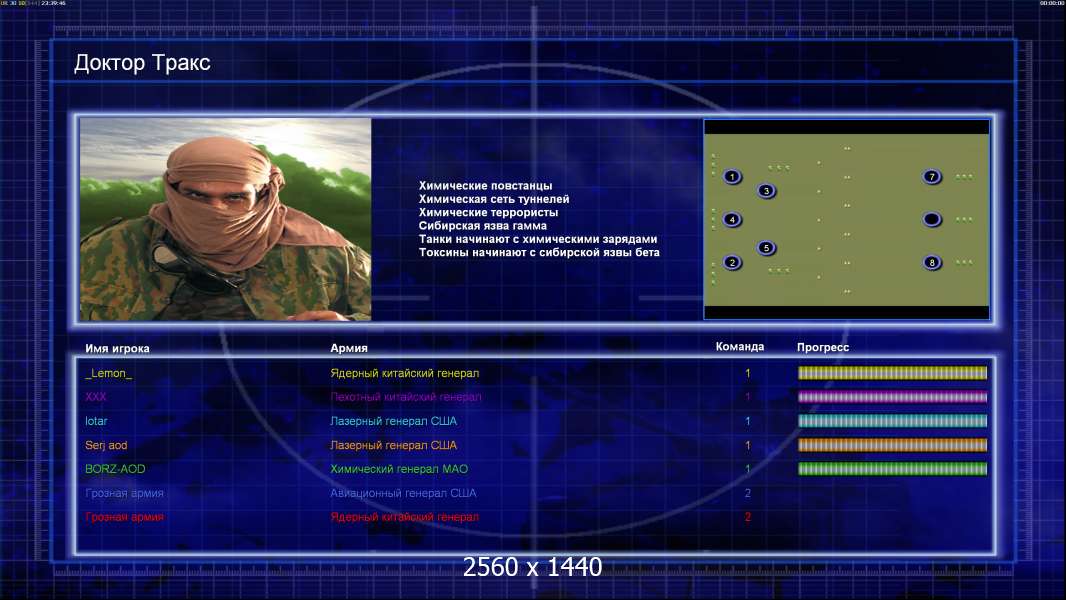Click the magenta progress bar for XXX
This screenshot has height=600, width=1066.
pyautogui.click(x=892, y=397)
